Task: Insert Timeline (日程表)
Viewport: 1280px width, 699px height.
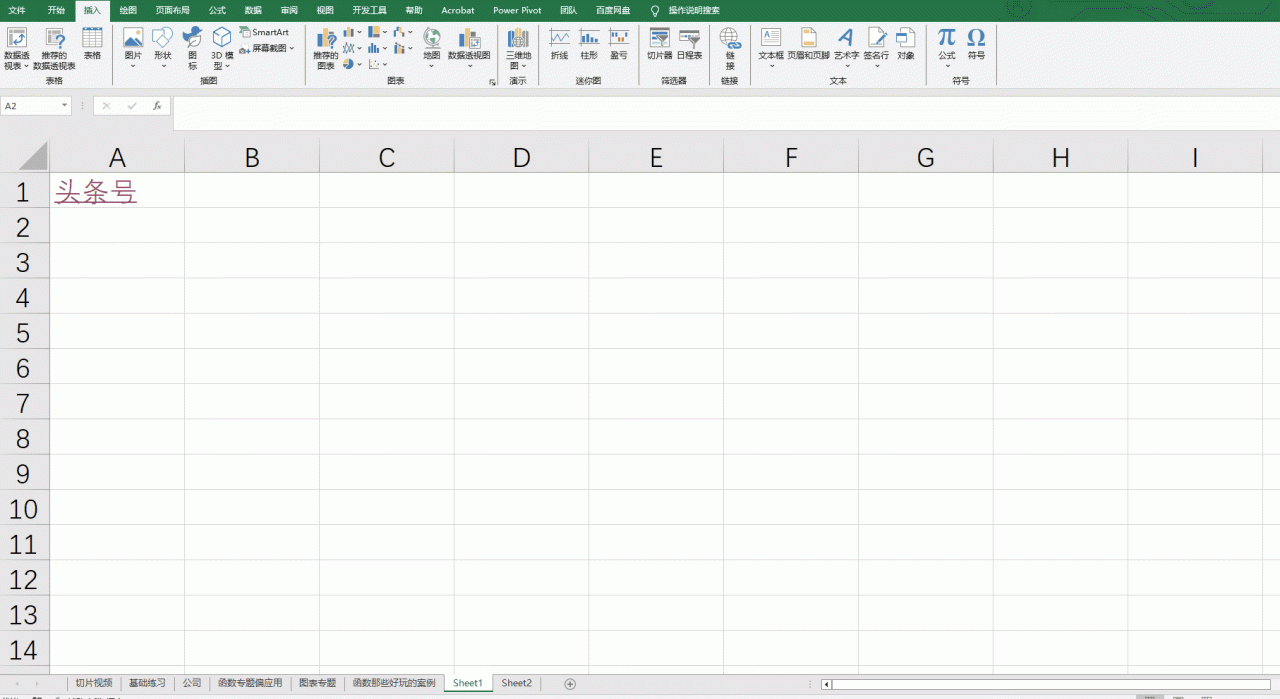Action: 690,45
